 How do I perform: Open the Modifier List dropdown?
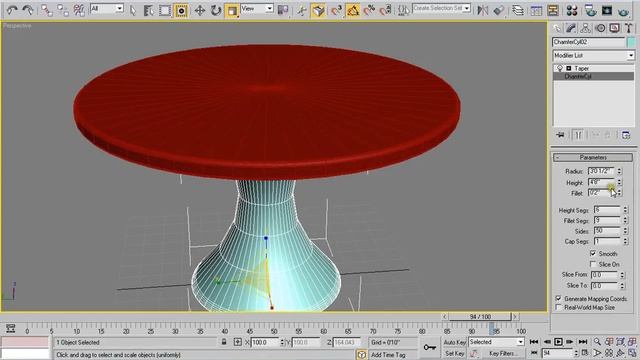(x=593, y=56)
